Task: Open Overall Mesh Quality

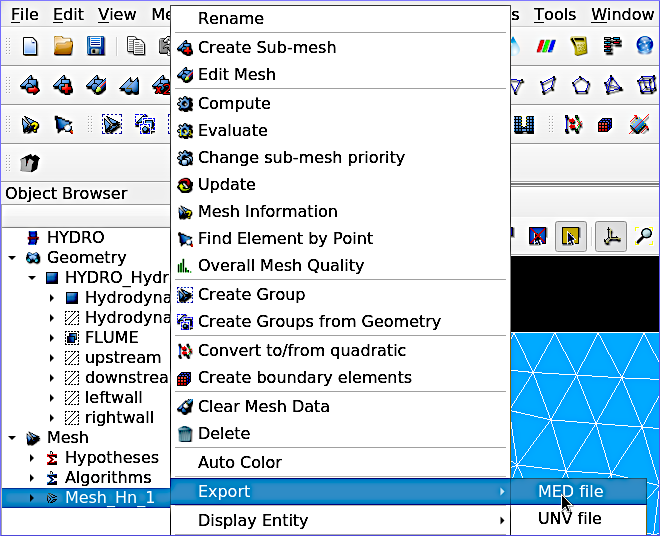Action: pyautogui.click(x=341, y=265)
